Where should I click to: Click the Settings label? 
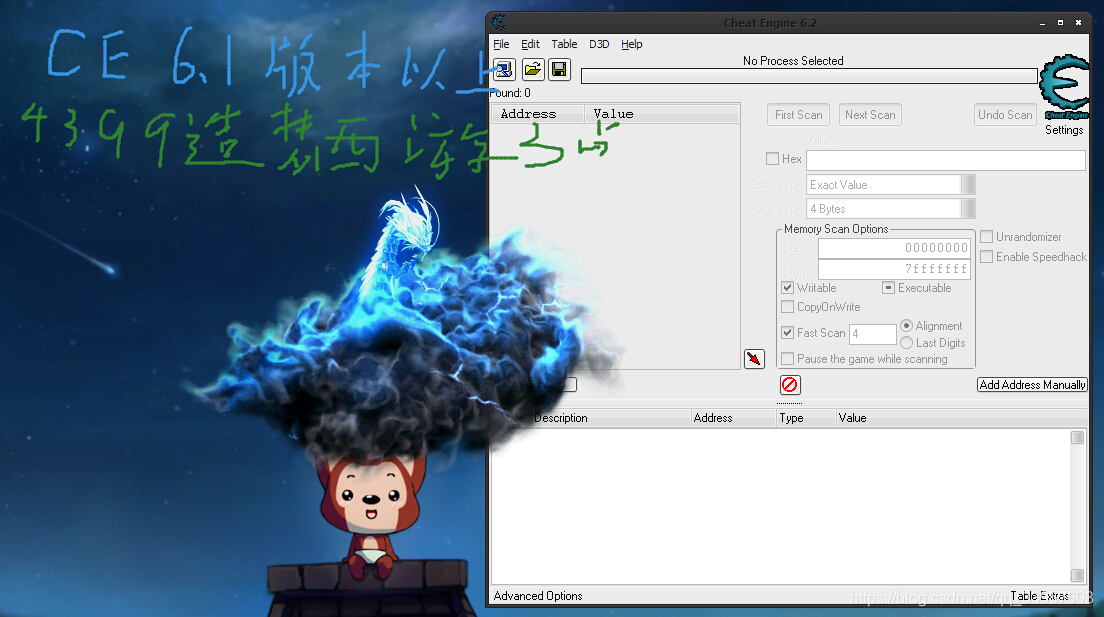point(1064,130)
